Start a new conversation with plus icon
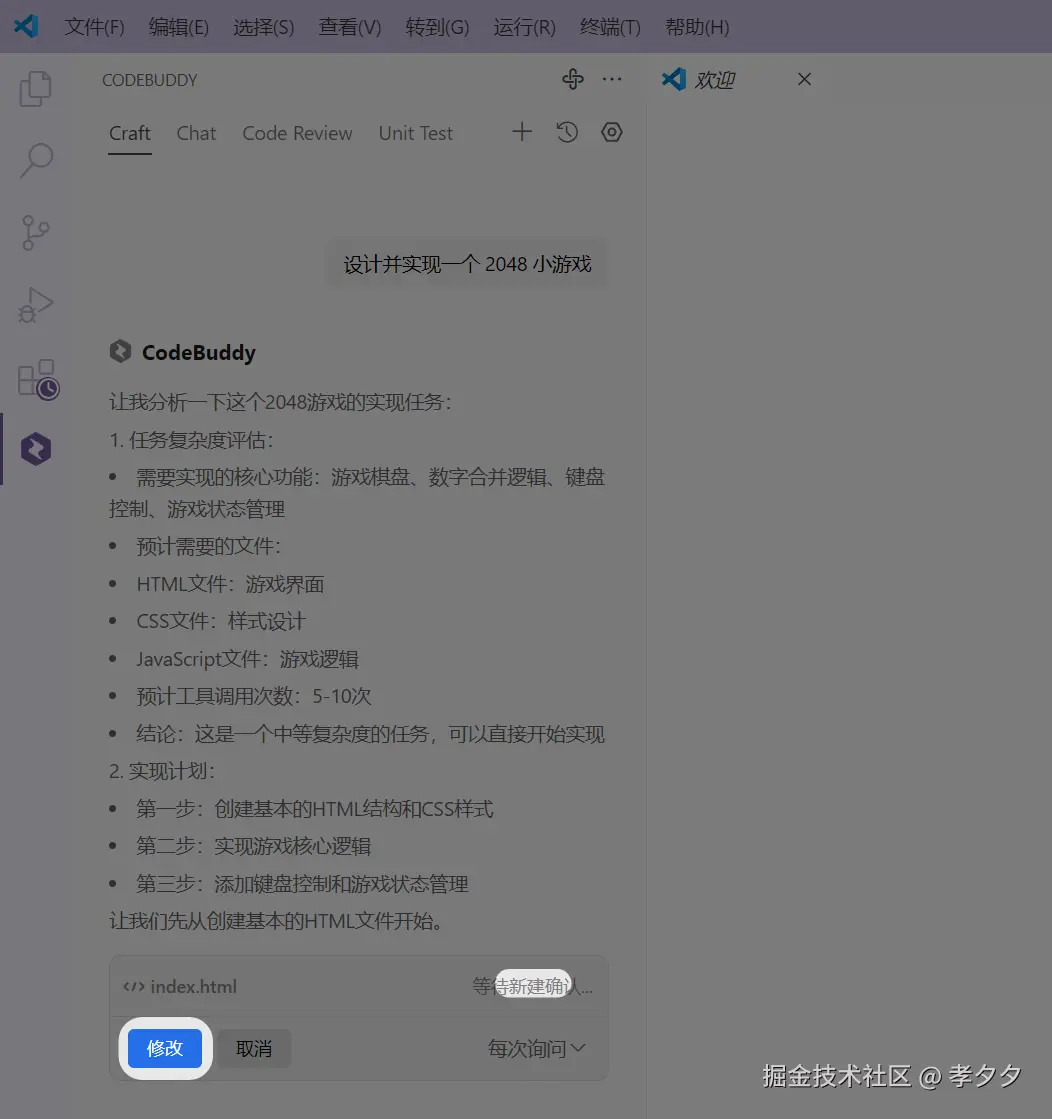Image resolution: width=1052 pixels, height=1119 pixels. click(x=522, y=132)
